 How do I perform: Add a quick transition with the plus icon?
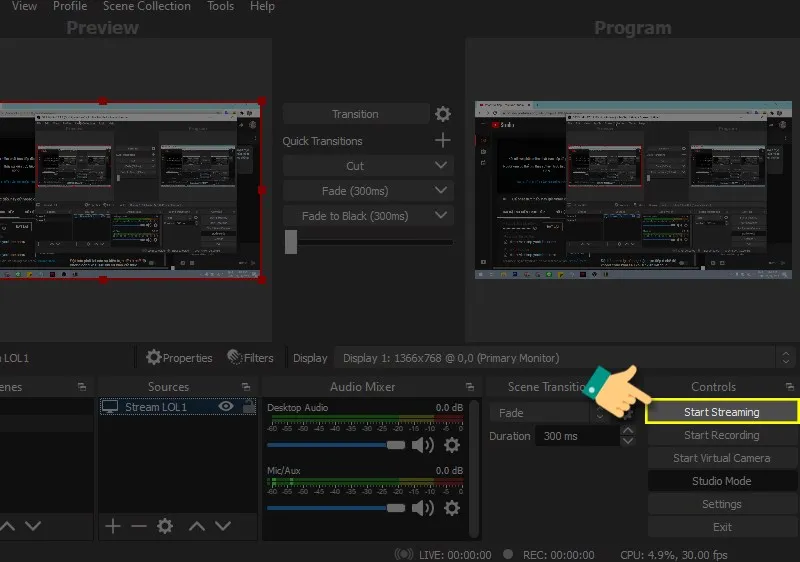point(442,141)
